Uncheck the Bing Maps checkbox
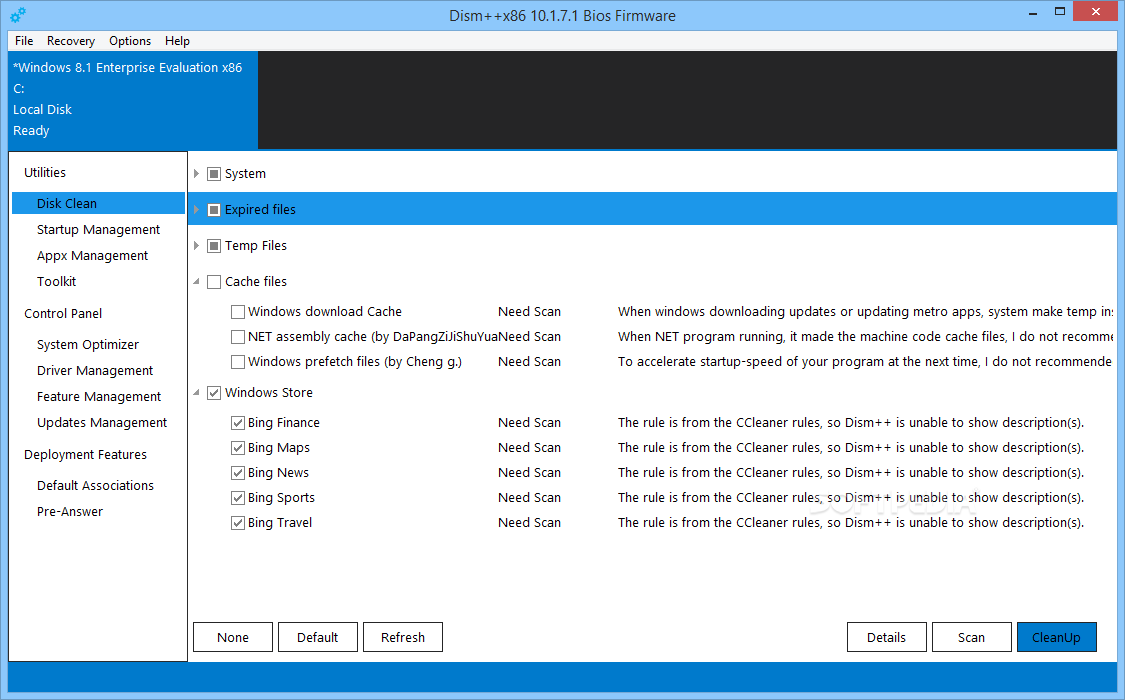Viewport: 1125px width, 700px height. point(238,448)
